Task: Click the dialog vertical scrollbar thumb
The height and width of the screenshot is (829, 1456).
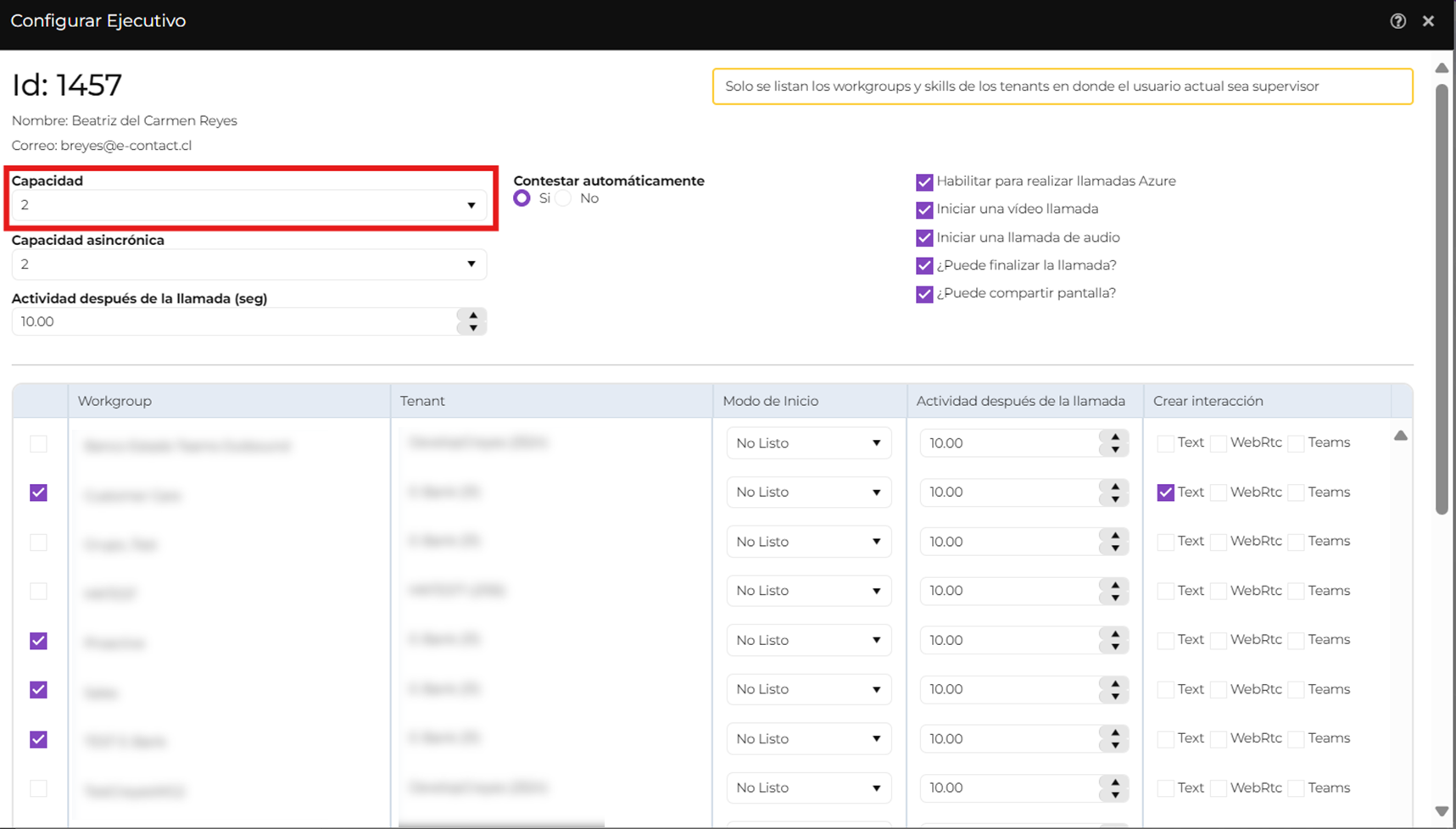Action: (x=1442, y=299)
